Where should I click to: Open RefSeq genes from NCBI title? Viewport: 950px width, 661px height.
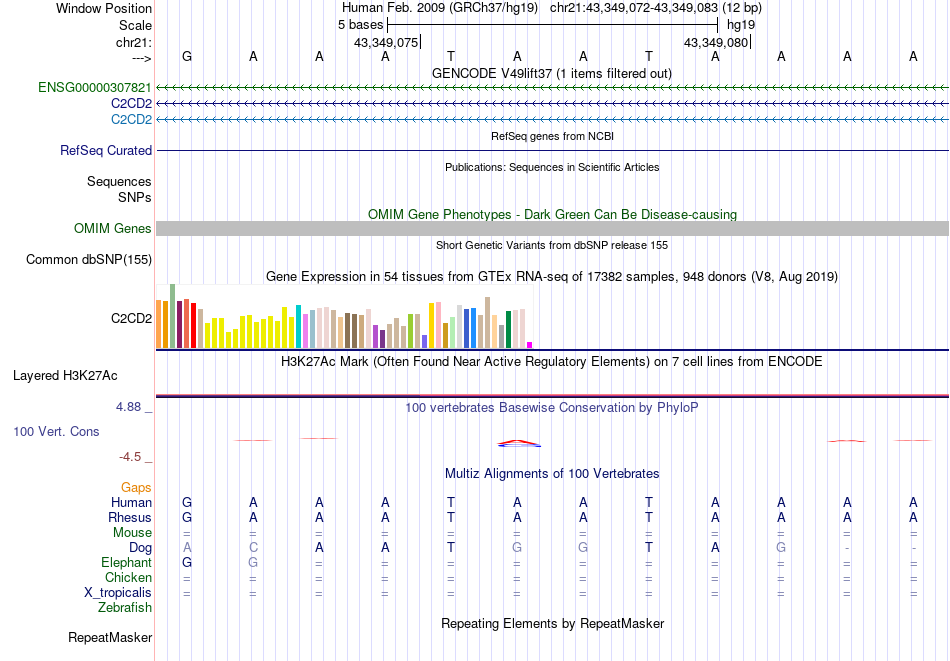[552, 136]
